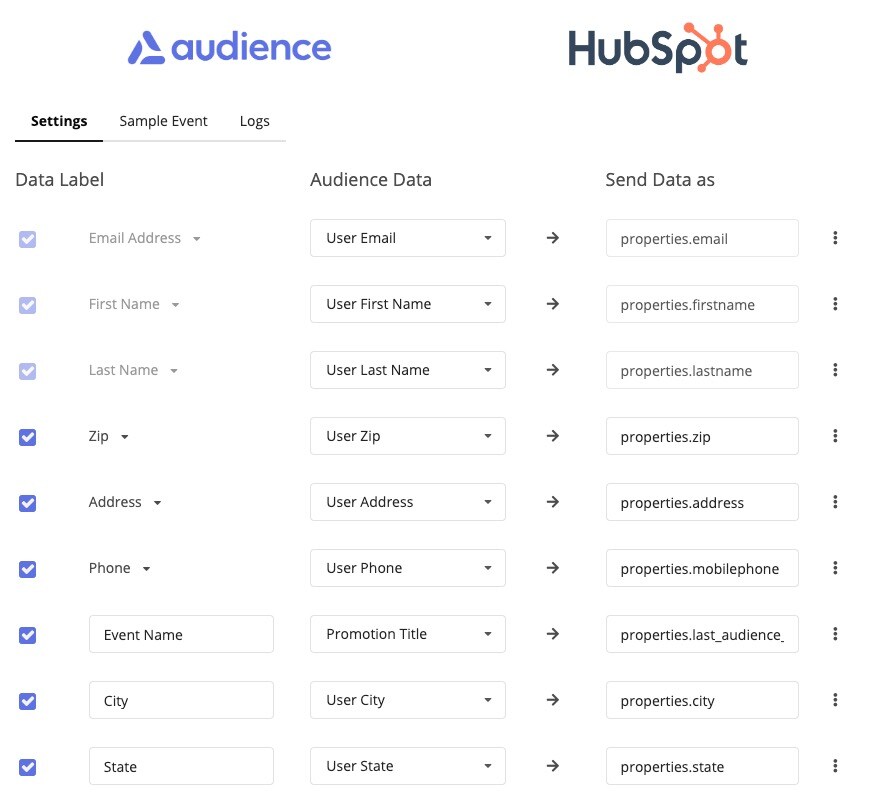Toggle the Phone row checkbox
Screen dimensions: 891x798
(28, 568)
